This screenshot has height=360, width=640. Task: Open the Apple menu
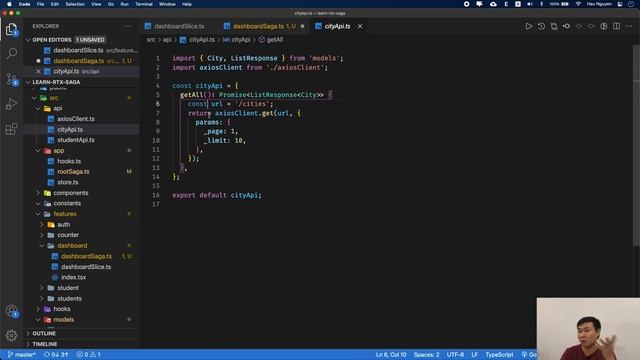9,4
